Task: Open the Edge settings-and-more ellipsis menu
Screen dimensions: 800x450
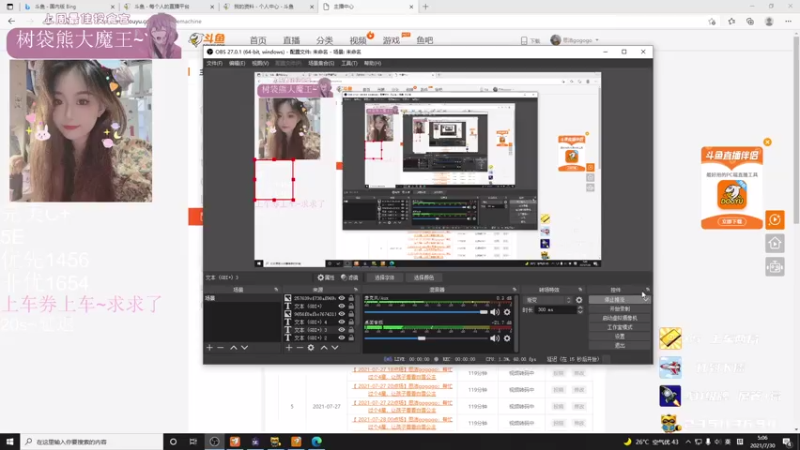Action: pyautogui.click(x=788, y=21)
